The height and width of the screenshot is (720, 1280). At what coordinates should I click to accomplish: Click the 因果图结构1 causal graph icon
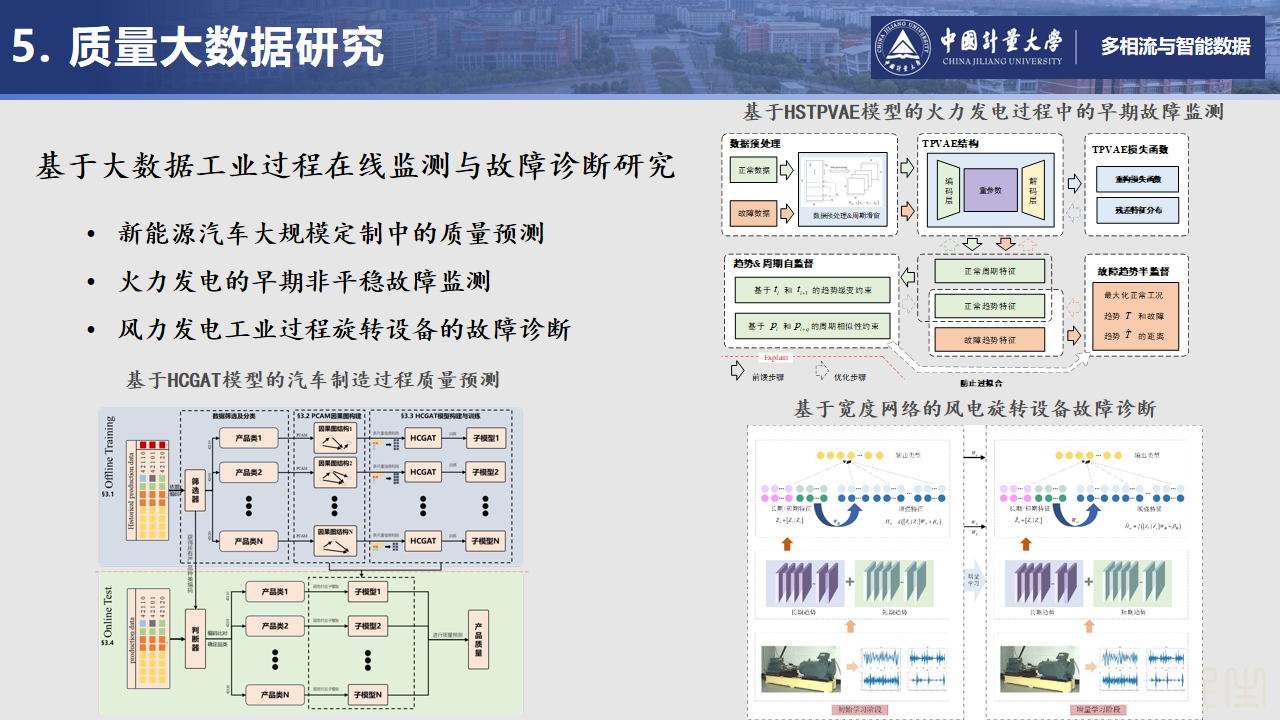[x=335, y=439]
